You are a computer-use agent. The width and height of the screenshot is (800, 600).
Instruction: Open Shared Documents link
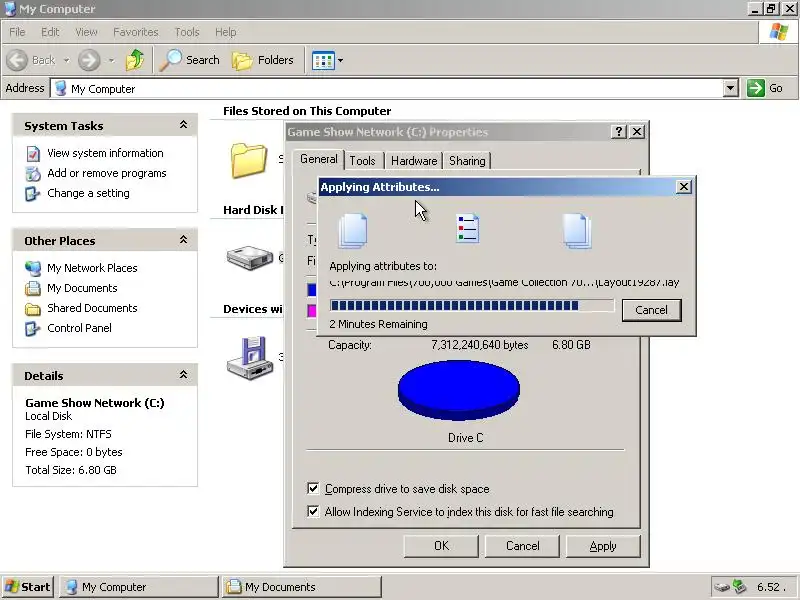pyautogui.click(x=92, y=308)
